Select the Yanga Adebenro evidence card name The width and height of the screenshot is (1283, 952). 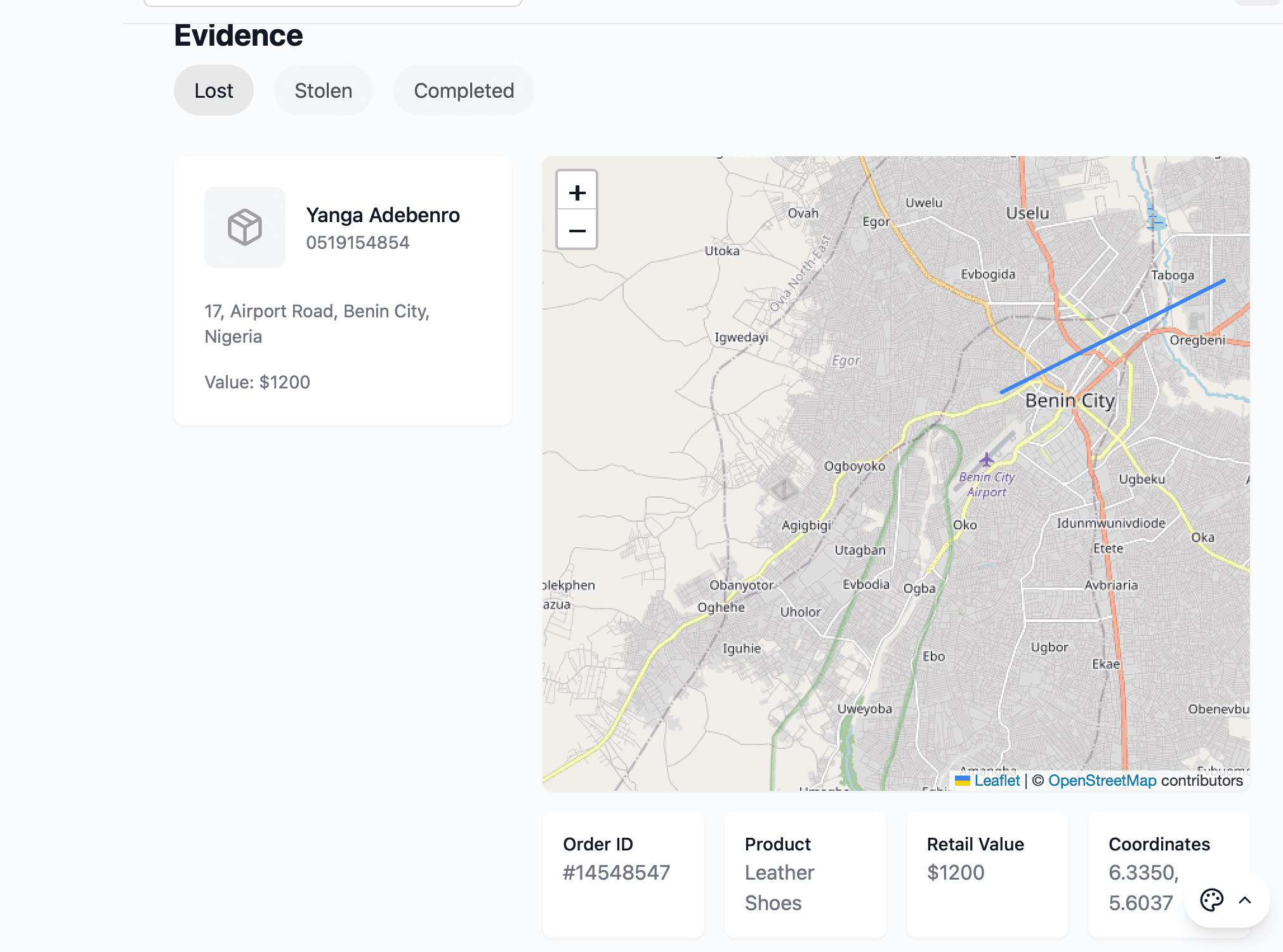[x=383, y=215]
